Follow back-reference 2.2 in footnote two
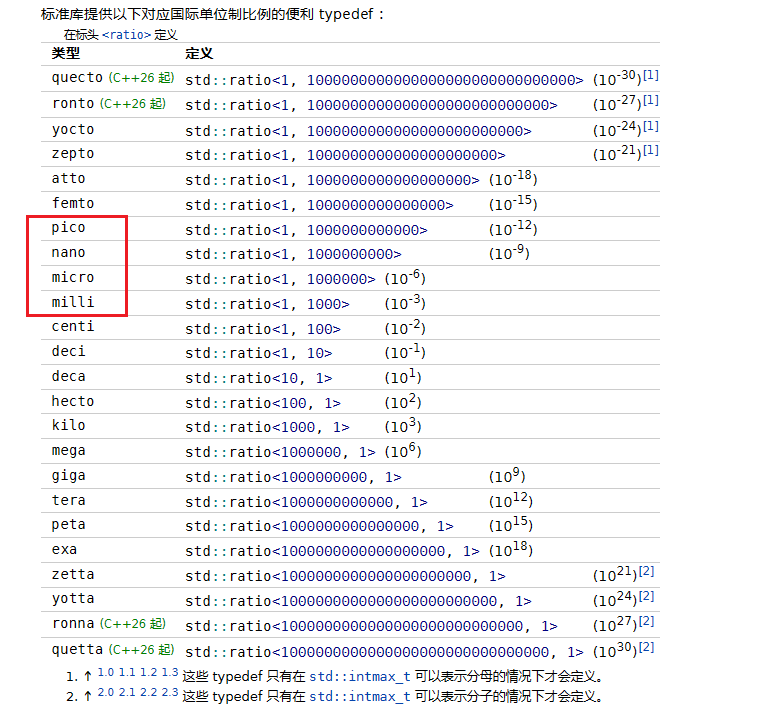 coord(148,692)
